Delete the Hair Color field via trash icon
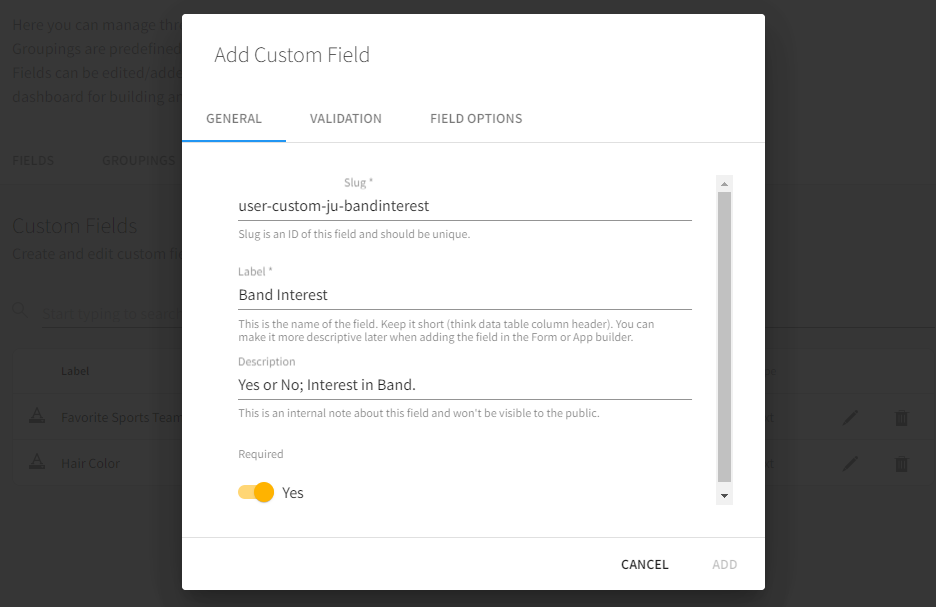Image resolution: width=936 pixels, height=607 pixels. (901, 464)
